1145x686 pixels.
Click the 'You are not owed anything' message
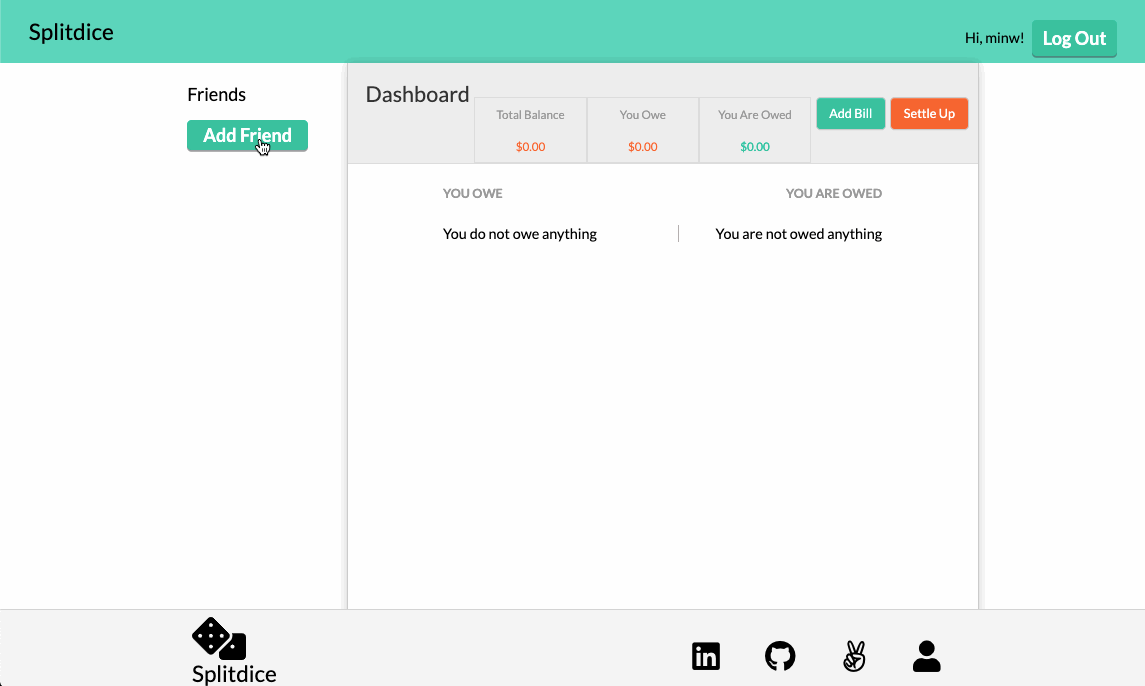[798, 234]
